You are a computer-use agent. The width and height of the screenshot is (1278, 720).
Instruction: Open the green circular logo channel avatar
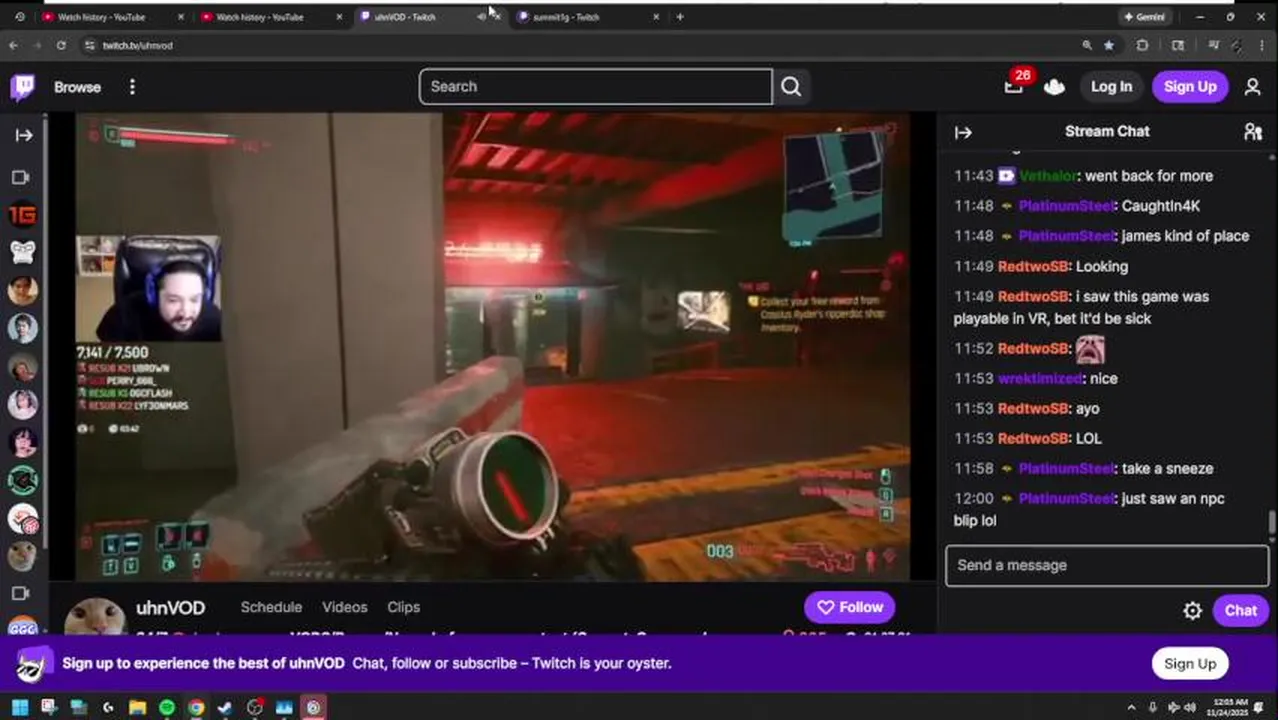click(x=23, y=480)
